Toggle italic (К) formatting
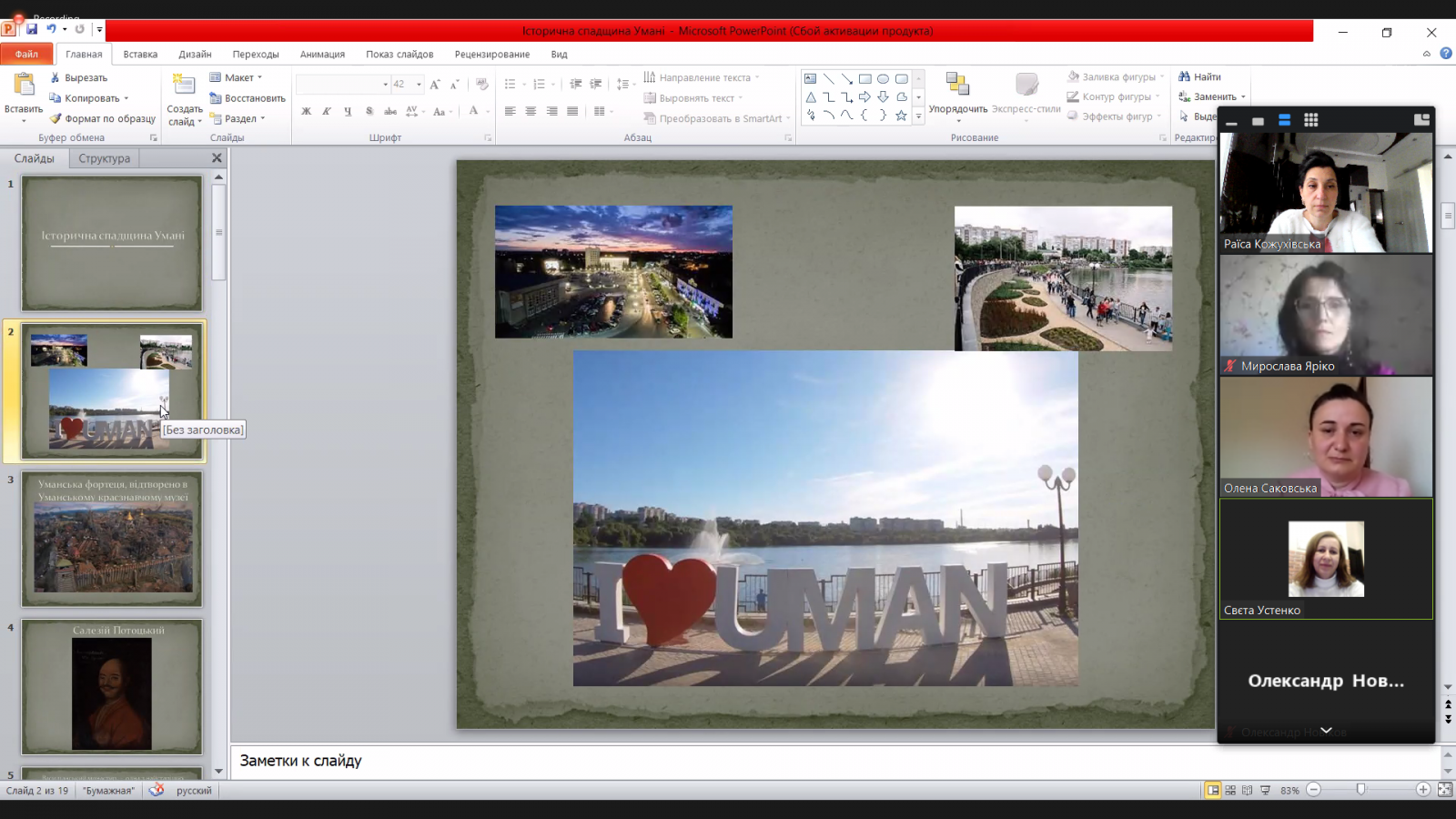Image resolution: width=1456 pixels, height=819 pixels. pyautogui.click(x=327, y=111)
